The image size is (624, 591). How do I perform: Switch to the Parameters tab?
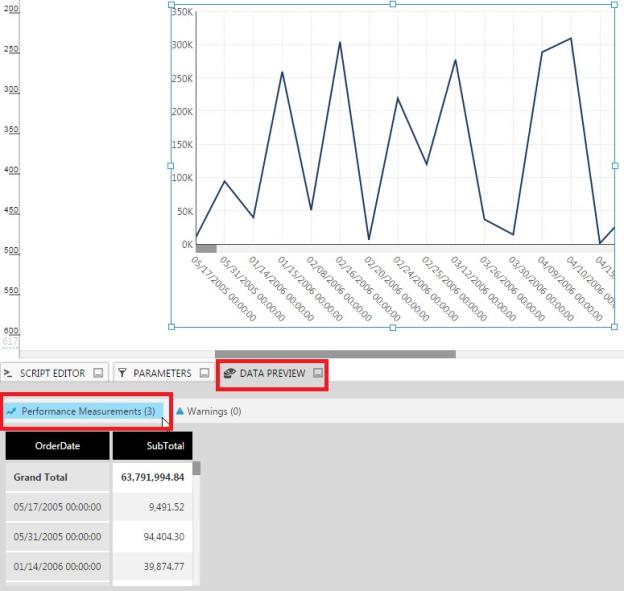(162, 373)
